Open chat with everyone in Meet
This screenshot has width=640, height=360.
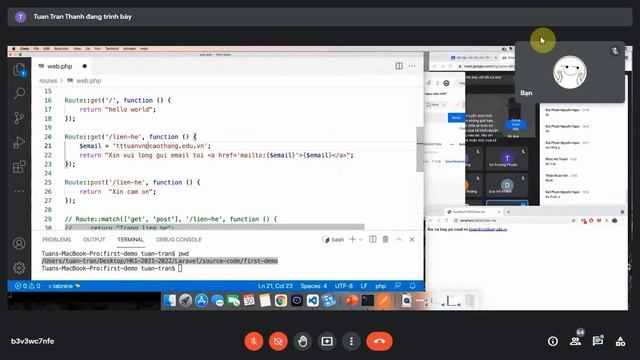tap(598, 341)
